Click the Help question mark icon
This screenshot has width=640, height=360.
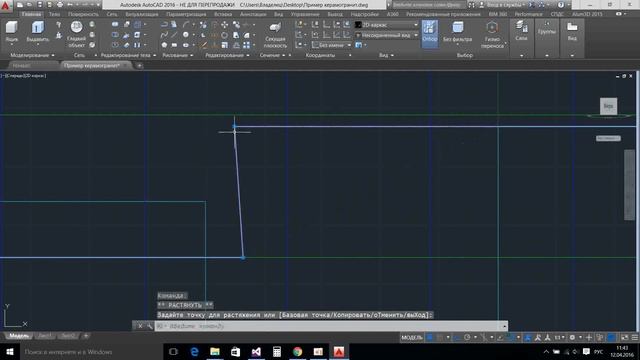click(x=561, y=5)
